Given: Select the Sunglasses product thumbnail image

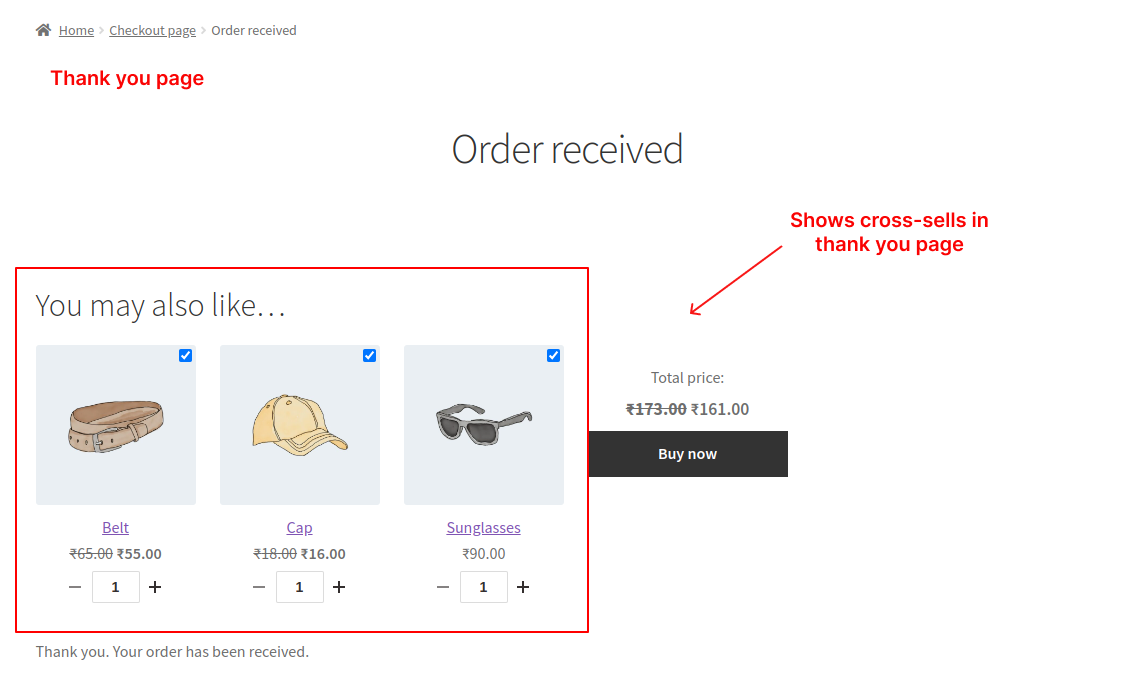Looking at the screenshot, I should (x=483, y=425).
